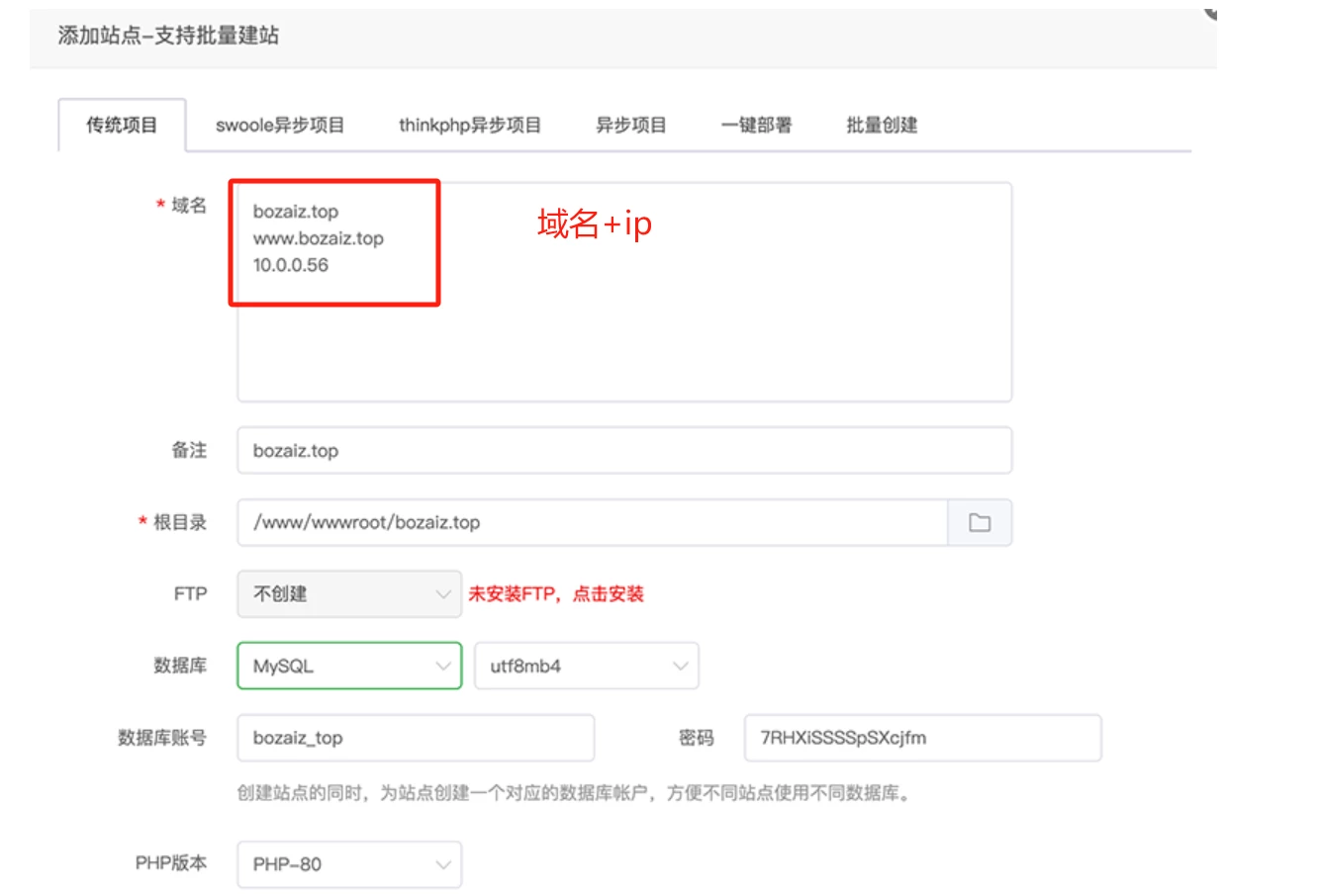Screen dimensions: 1319x896
Task: Focus the 备注 remark field
Action: tap(623, 451)
